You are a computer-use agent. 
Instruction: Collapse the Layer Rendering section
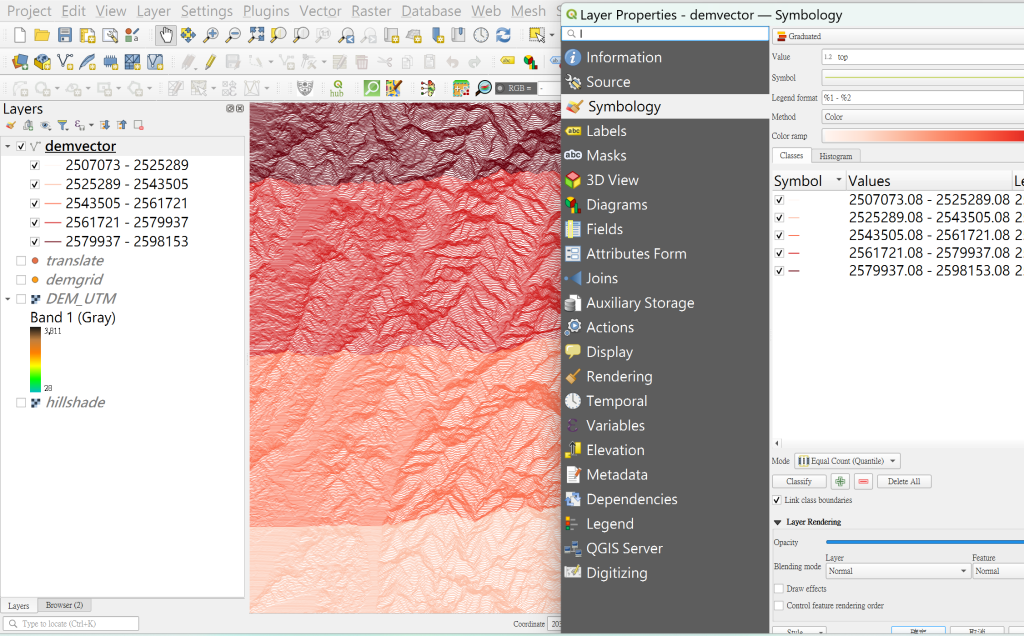click(x=778, y=522)
